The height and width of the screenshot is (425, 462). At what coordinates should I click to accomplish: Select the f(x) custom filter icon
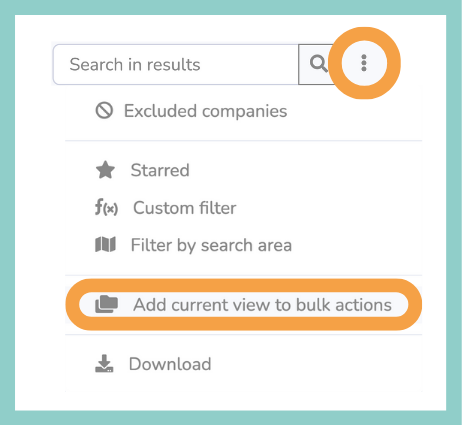[106, 207]
